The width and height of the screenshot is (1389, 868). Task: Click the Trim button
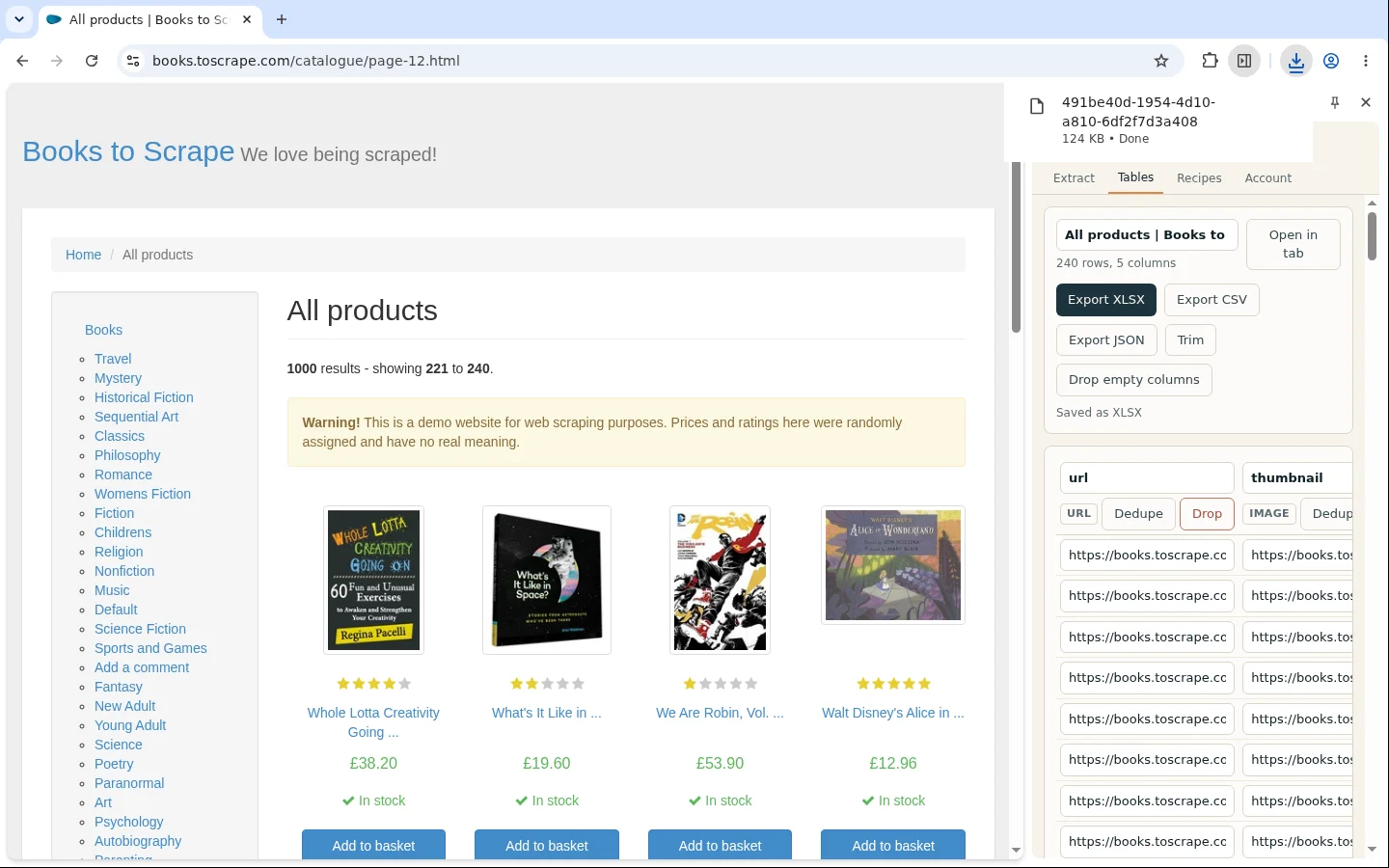coord(1190,340)
